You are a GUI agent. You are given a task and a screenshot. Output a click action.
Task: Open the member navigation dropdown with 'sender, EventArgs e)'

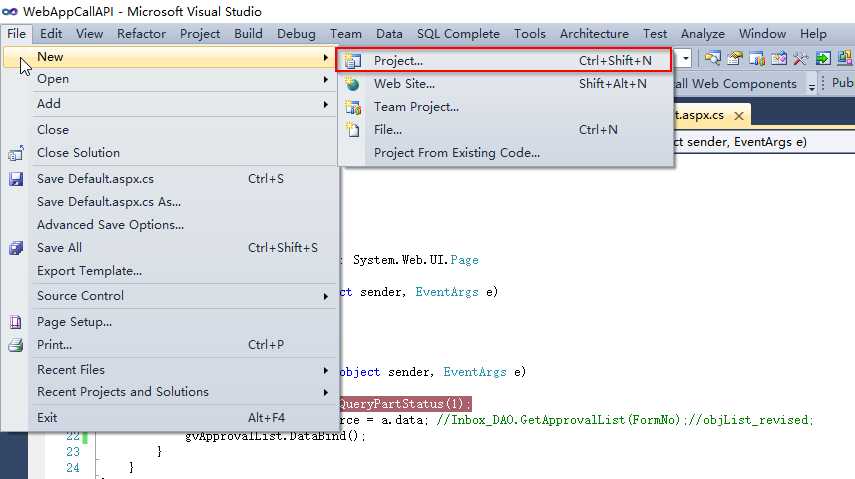[763, 142]
